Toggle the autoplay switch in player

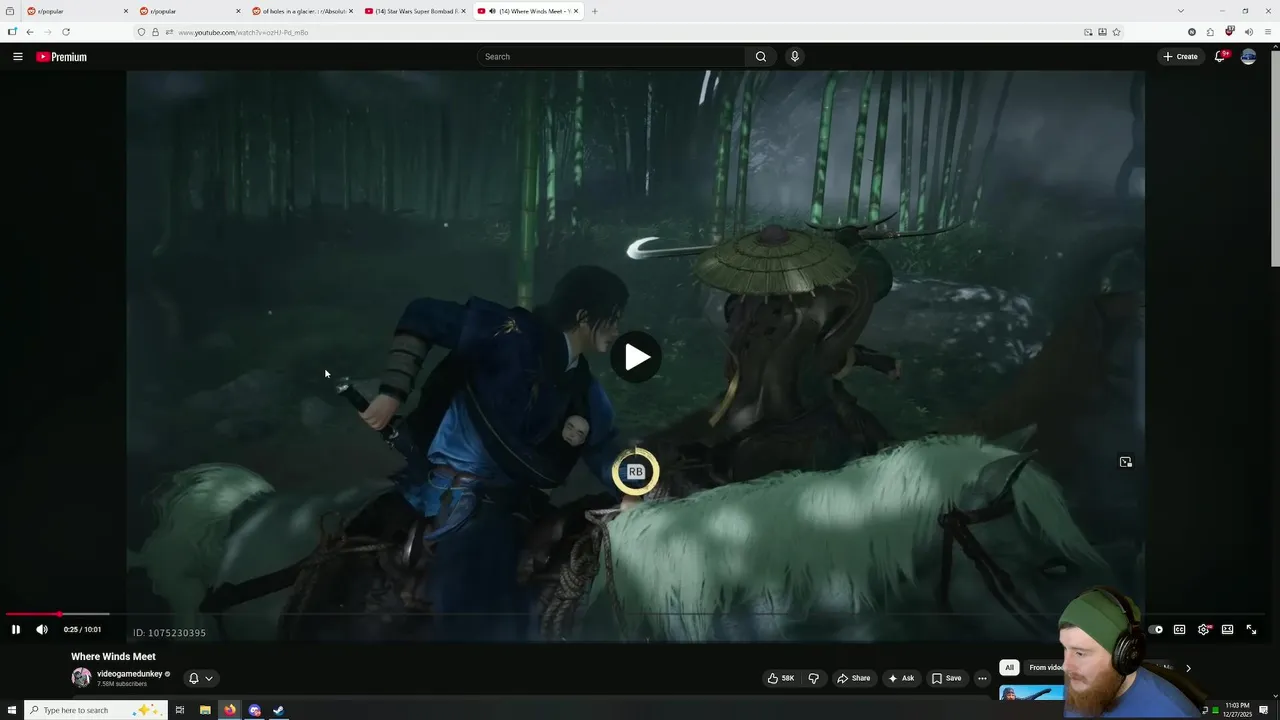pos(1155,629)
